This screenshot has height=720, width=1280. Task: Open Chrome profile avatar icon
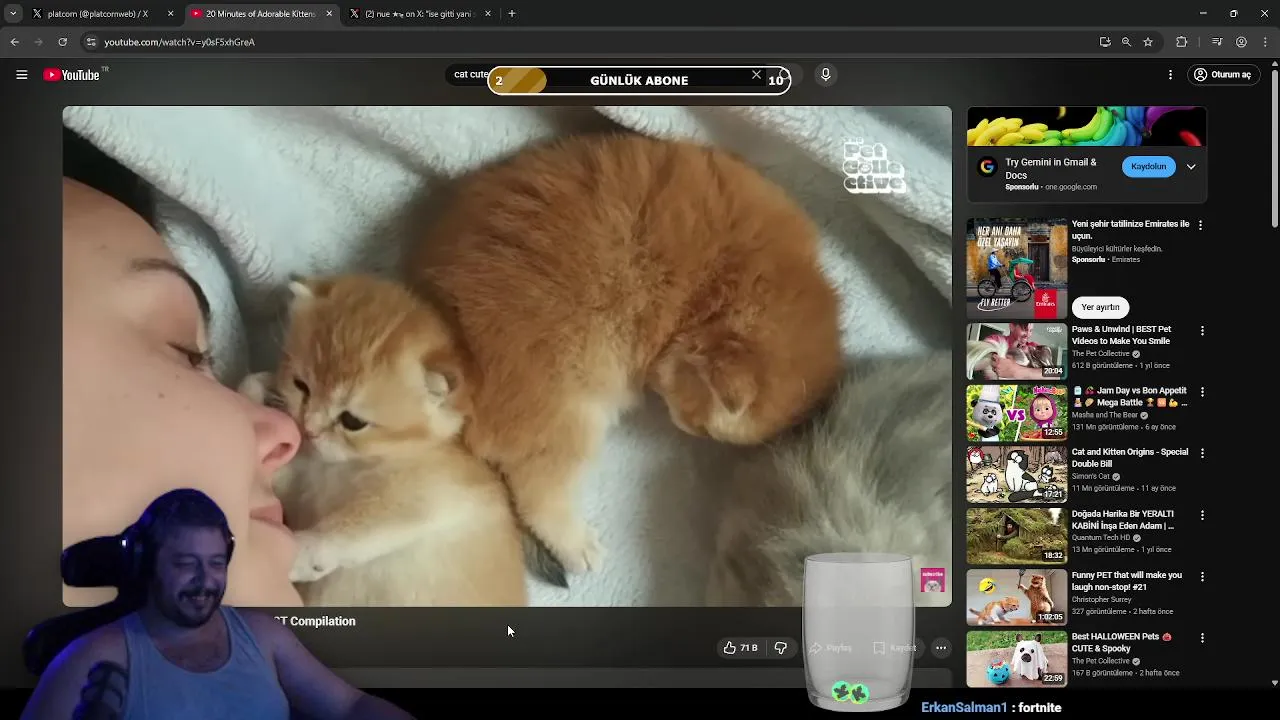point(1241,42)
